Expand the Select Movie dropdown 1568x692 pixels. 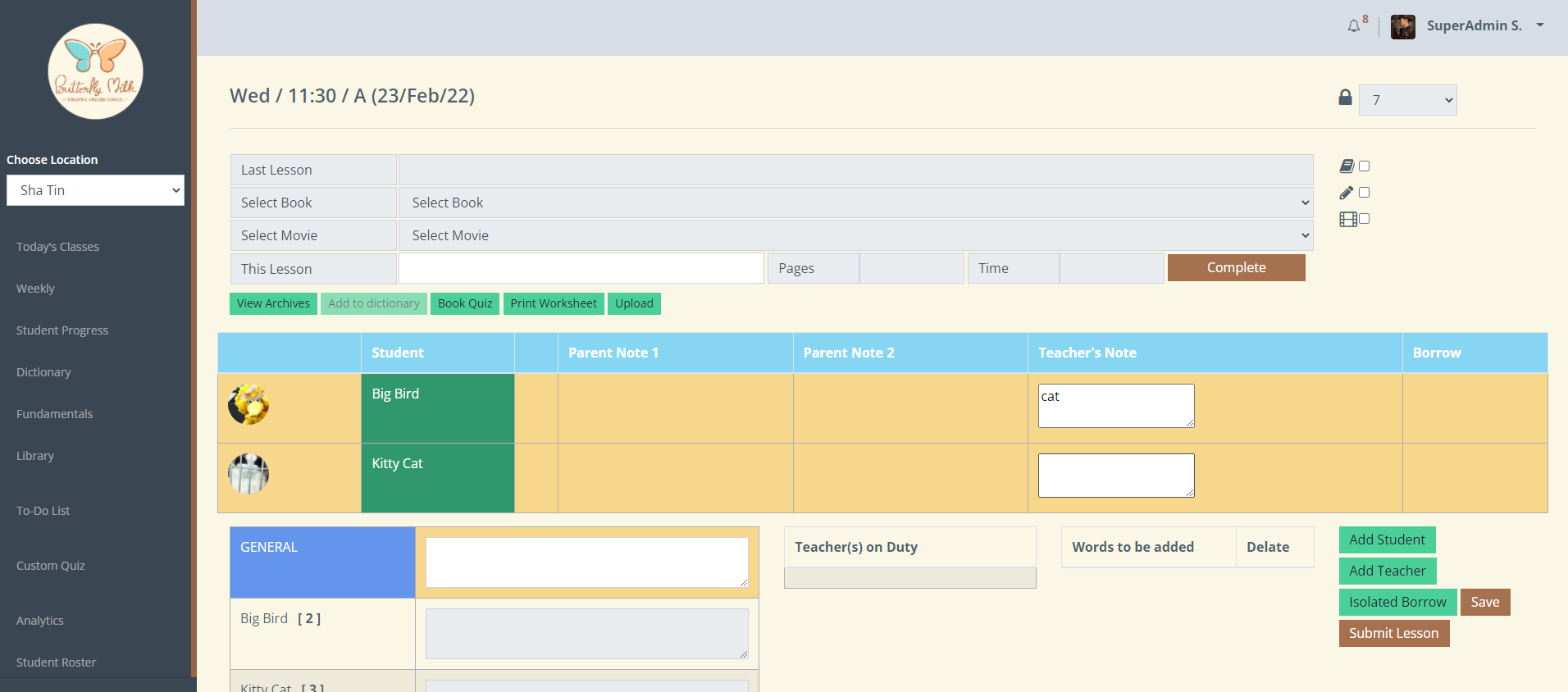click(x=855, y=235)
